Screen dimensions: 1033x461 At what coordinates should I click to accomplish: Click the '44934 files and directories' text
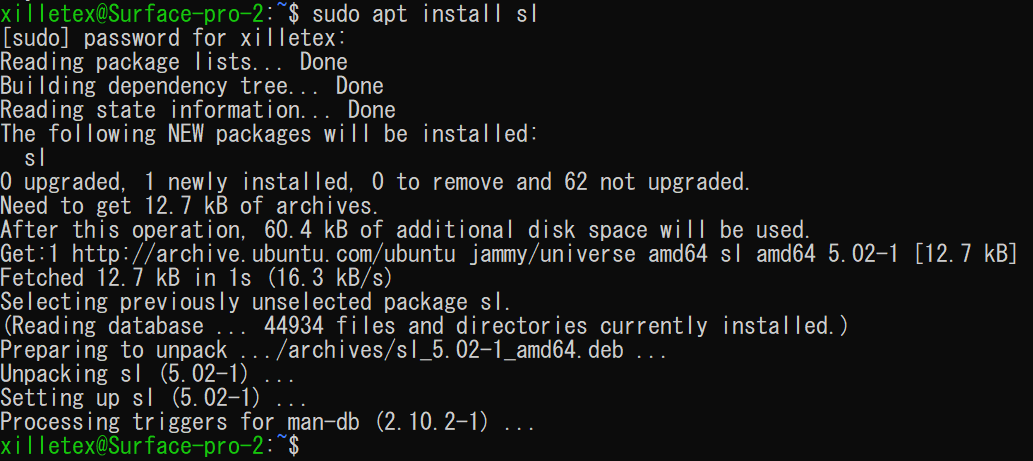(426, 326)
